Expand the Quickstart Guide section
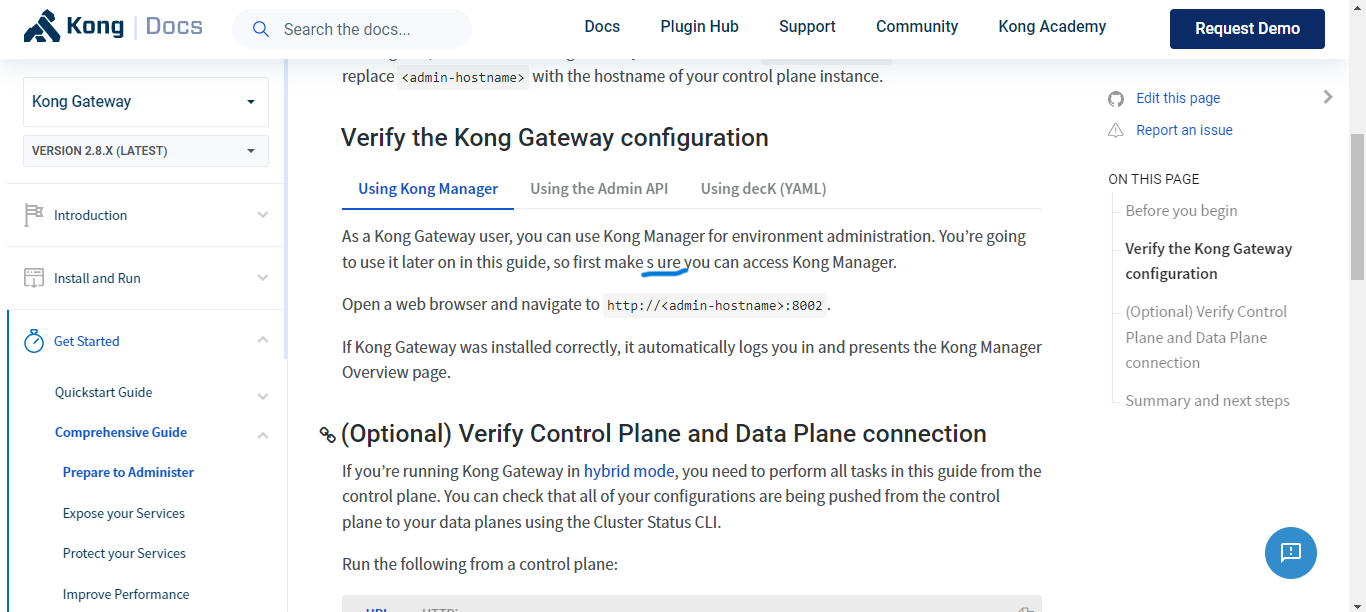This screenshot has height=612, width=1366. tap(262, 395)
